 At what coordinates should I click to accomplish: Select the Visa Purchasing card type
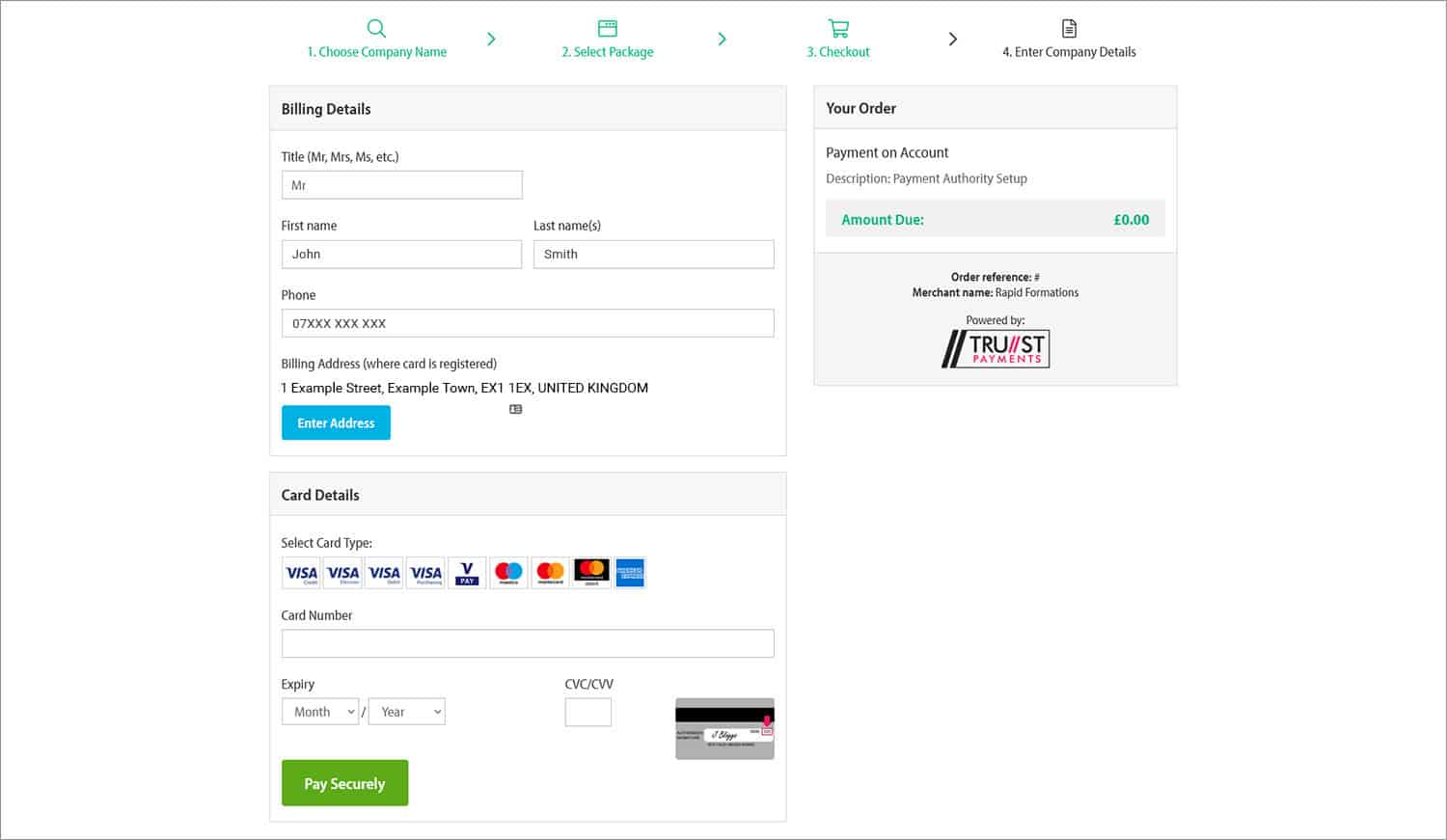[x=425, y=573]
